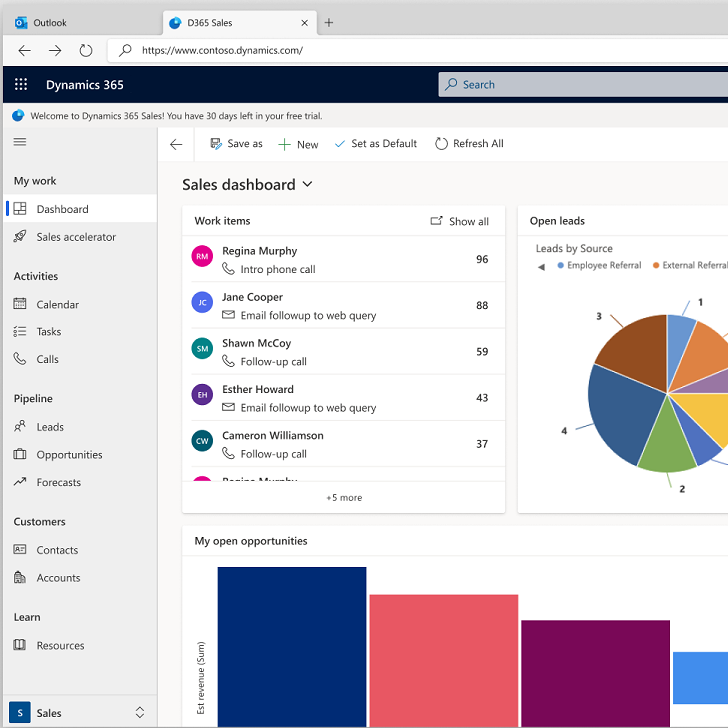The image size is (728, 728).
Task: Open a new browser tab with plus
Action: (x=329, y=22)
